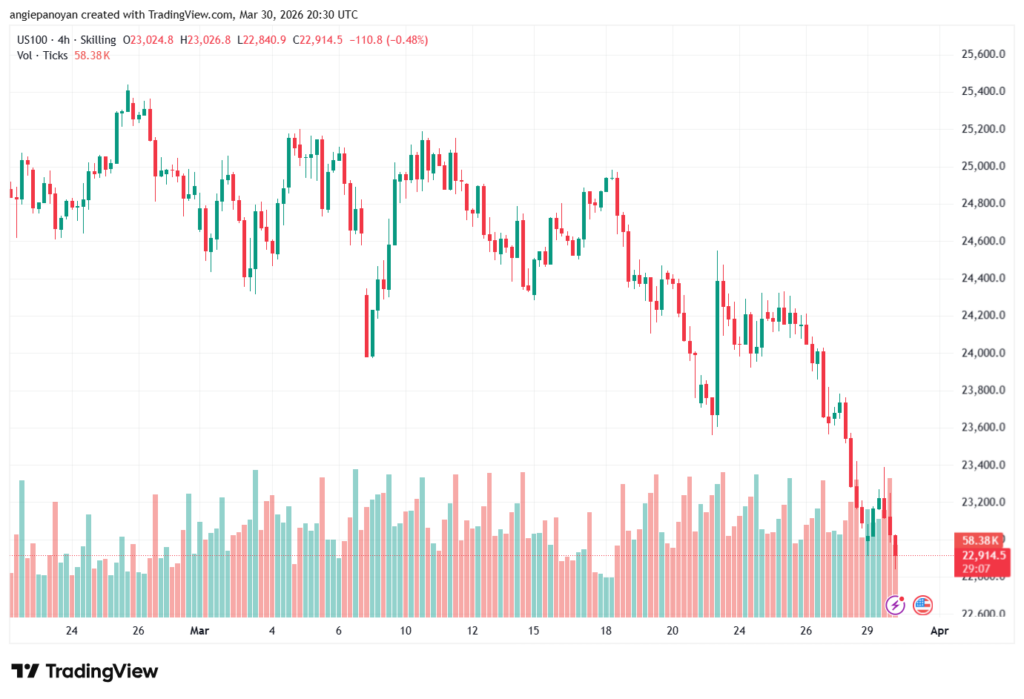Click the 58.38K volume value in legend
Image resolution: width=1024 pixels, height=699 pixels.
coord(91,55)
